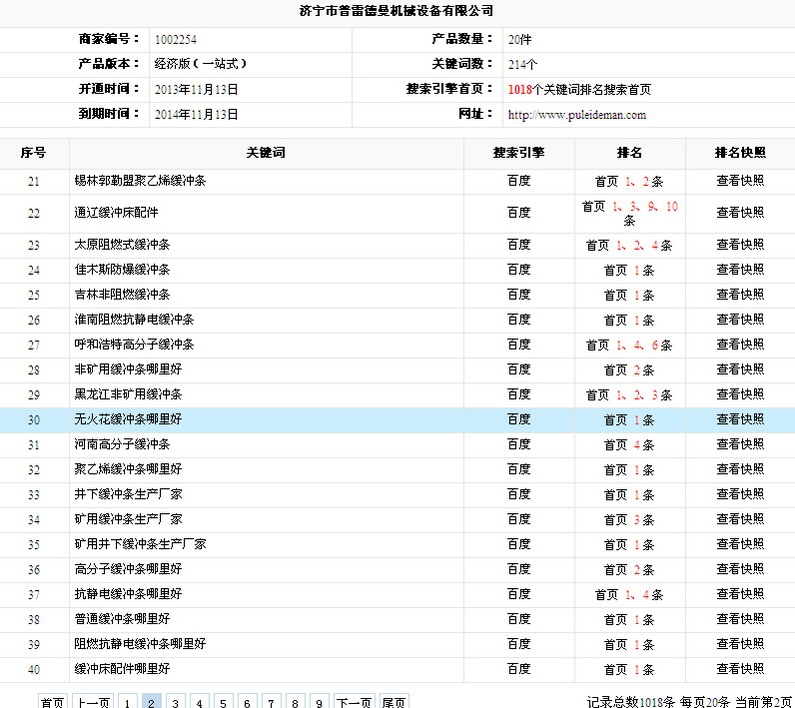The image size is (795, 708).
Task: Select keyword 普通缓冲条哪里好
Action: pos(122,619)
